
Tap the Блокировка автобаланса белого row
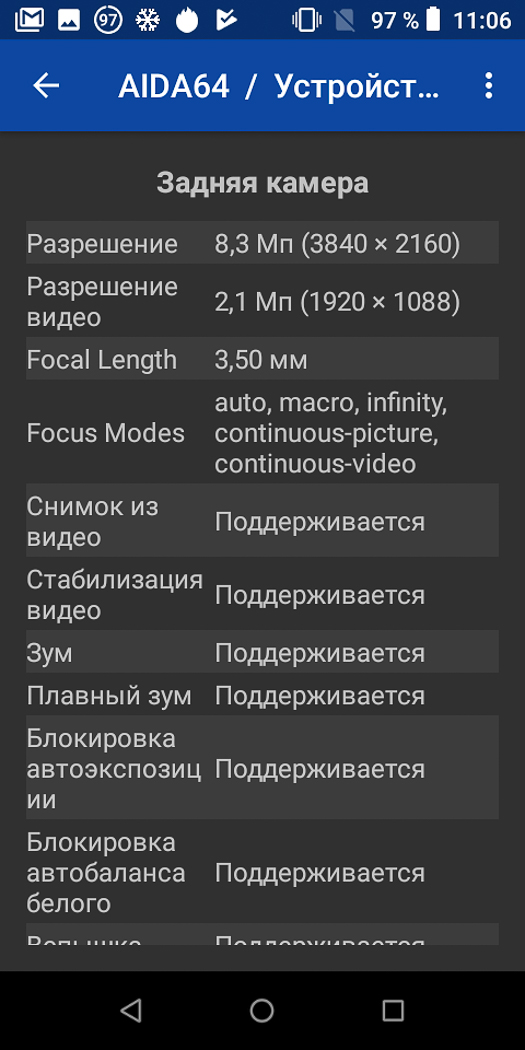click(x=262, y=872)
